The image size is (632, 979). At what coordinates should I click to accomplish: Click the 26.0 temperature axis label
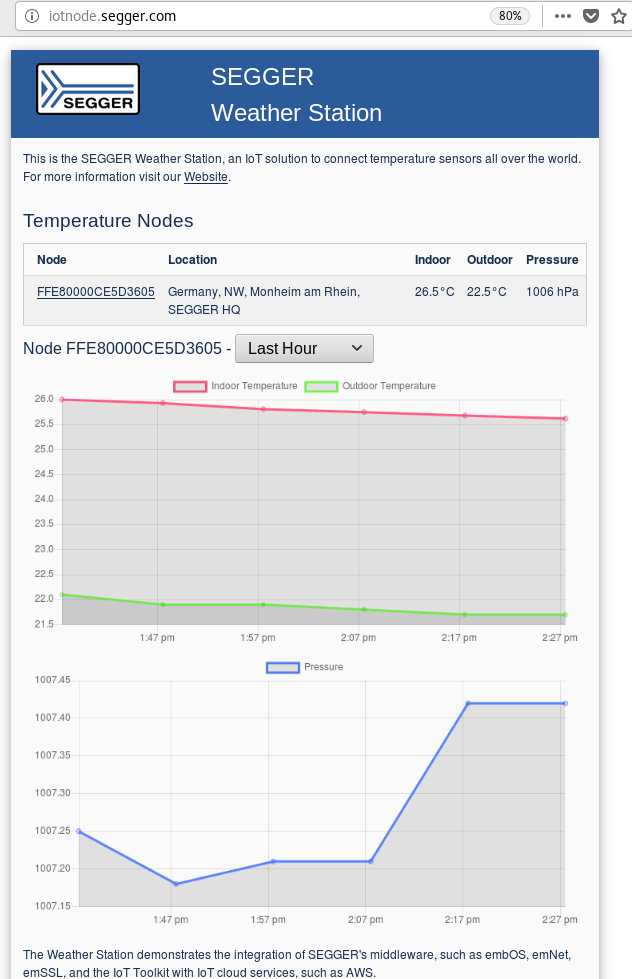tap(44, 399)
